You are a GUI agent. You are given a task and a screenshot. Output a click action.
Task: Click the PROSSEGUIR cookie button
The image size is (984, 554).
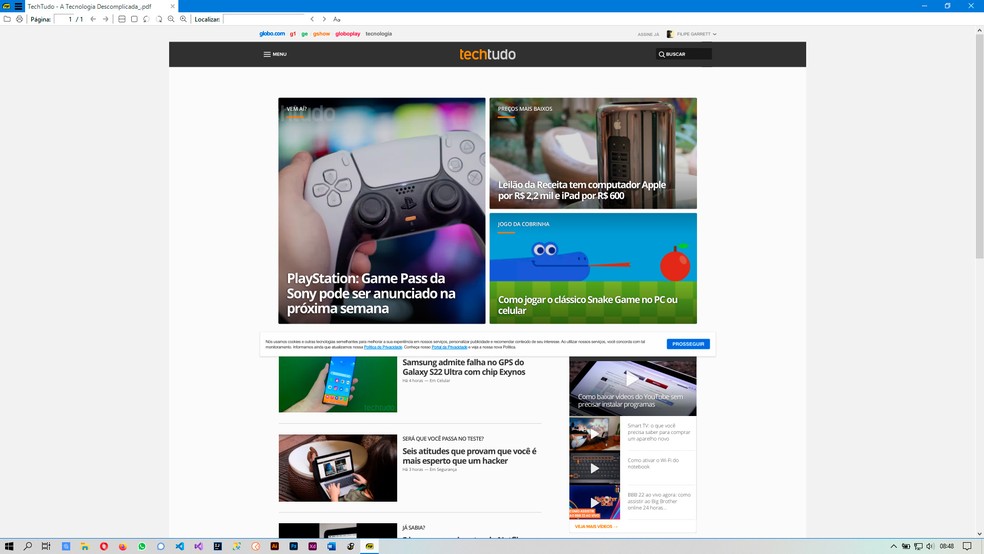[688, 344]
